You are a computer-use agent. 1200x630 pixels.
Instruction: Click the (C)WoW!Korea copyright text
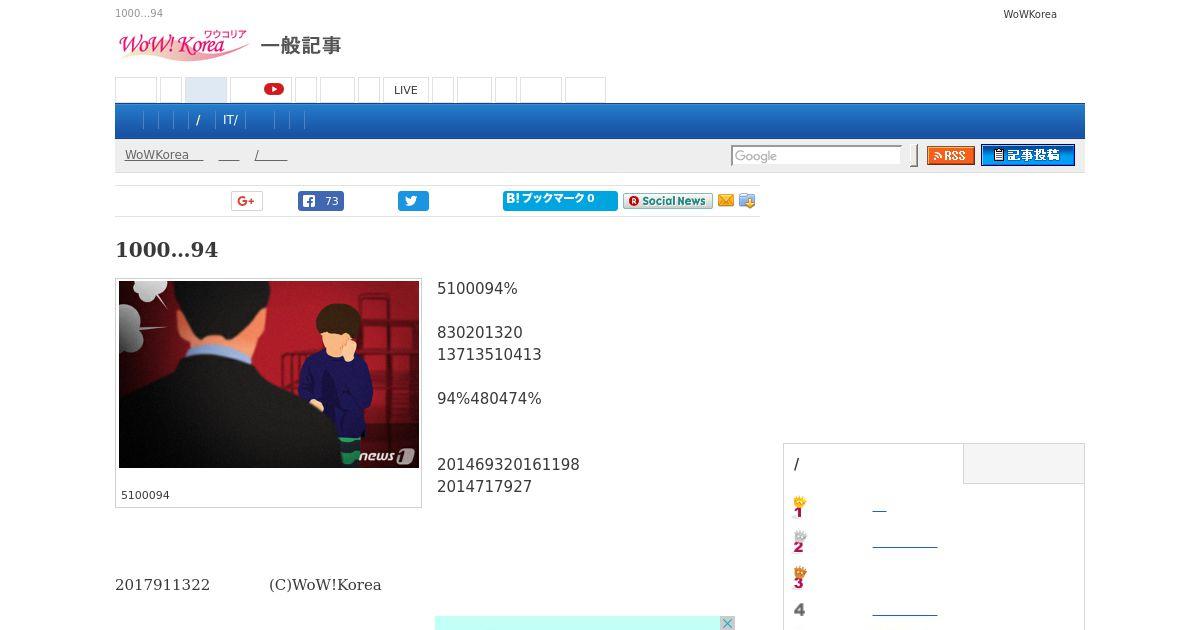325,585
